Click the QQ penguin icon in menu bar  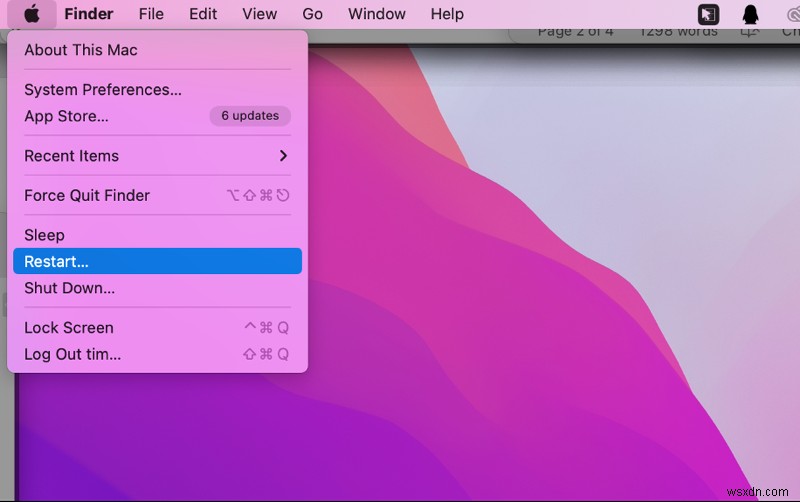pyautogui.click(x=750, y=14)
